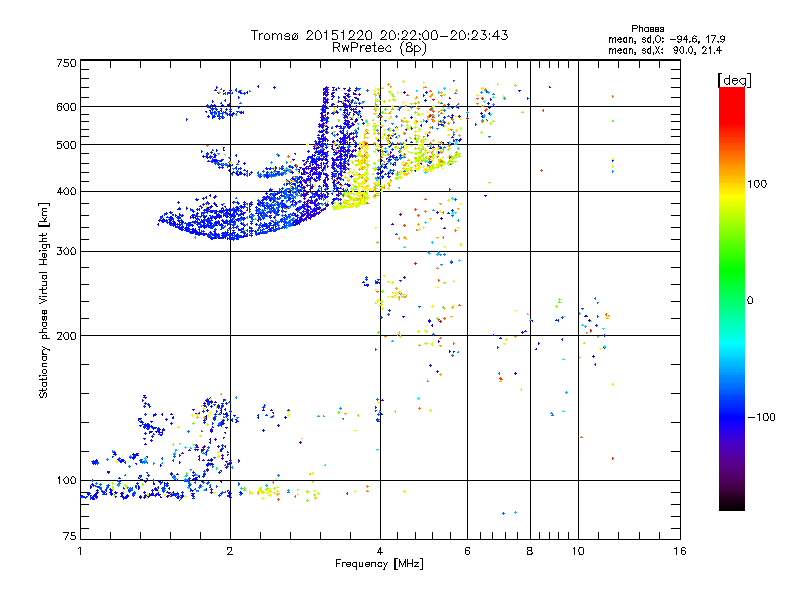Click the 'mean, sd,O: -94.6, 17.9' line

coord(667,39)
